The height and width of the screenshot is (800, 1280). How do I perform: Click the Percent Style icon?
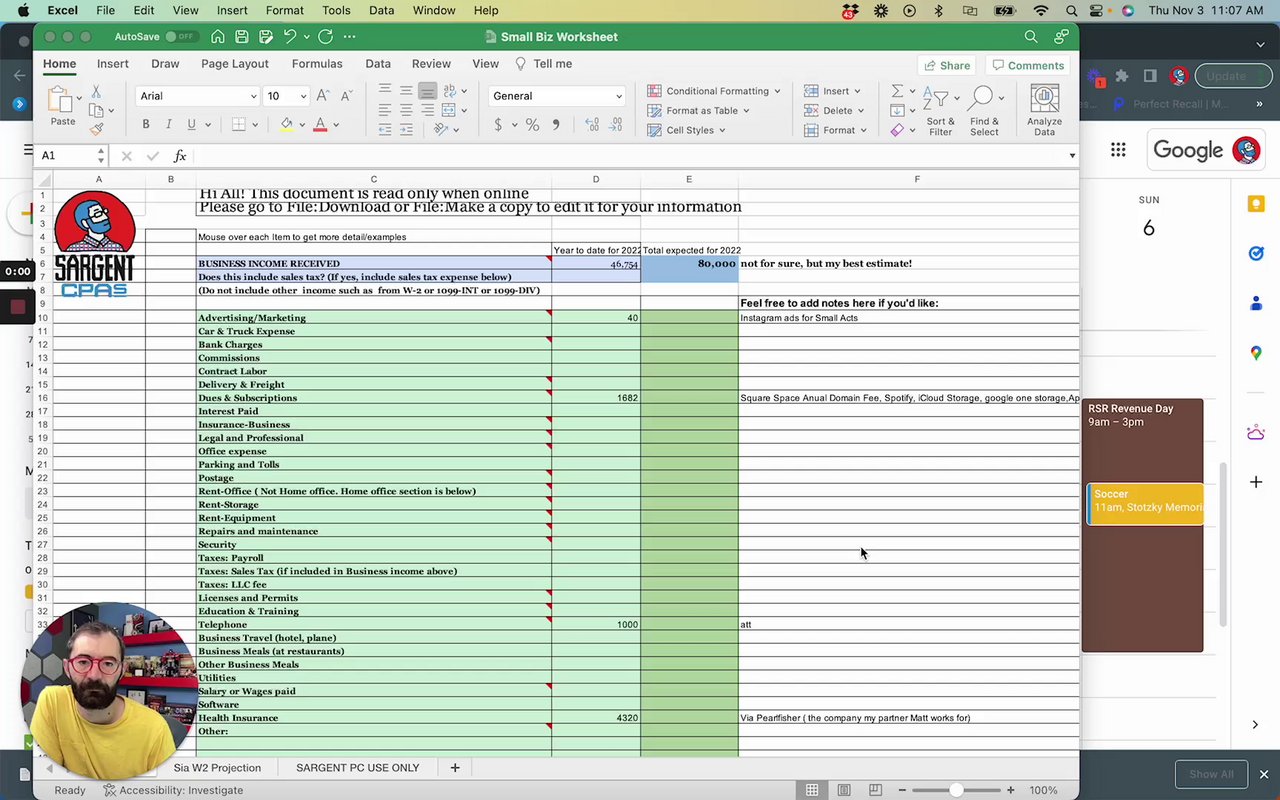point(532,125)
